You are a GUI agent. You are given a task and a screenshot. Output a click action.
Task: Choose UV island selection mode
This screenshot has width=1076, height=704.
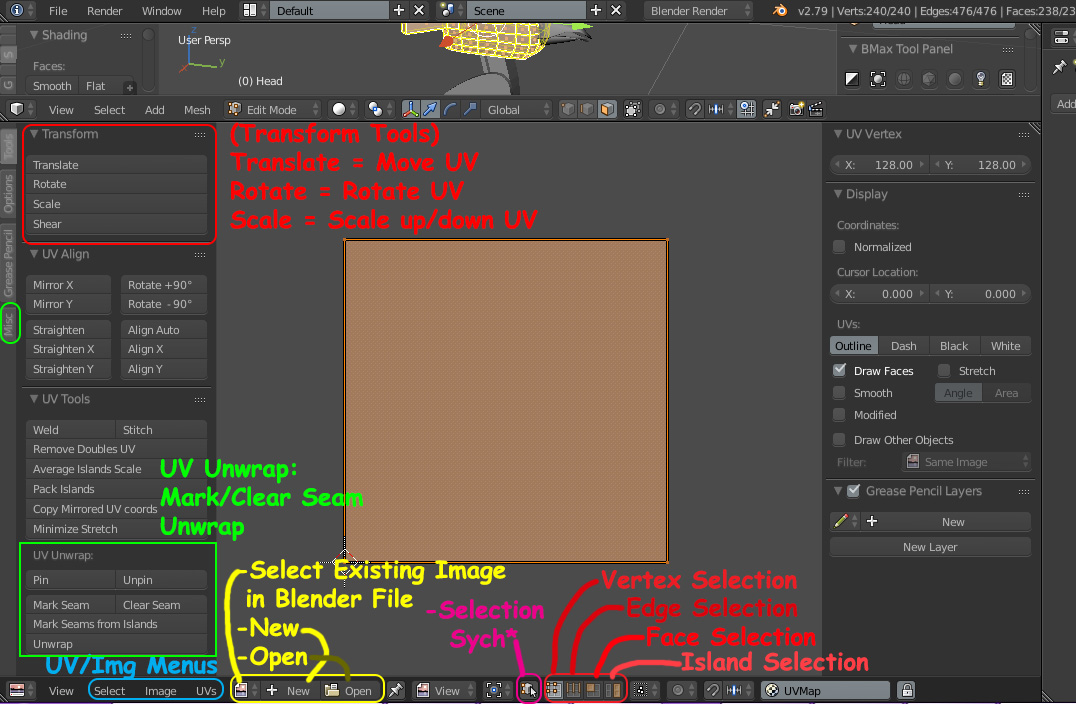click(x=613, y=690)
